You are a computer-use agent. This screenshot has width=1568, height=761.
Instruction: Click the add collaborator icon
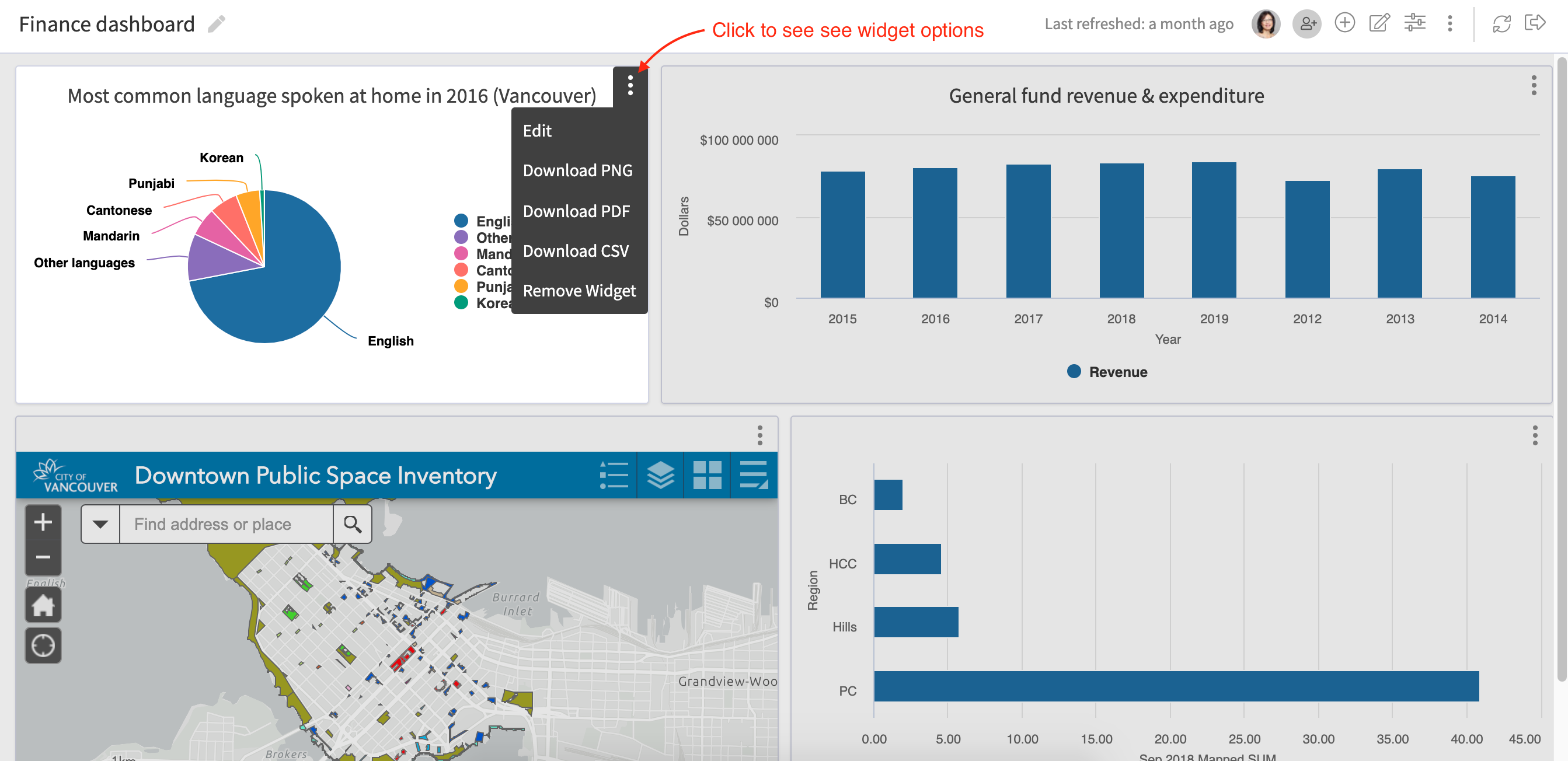tap(1306, 25)
